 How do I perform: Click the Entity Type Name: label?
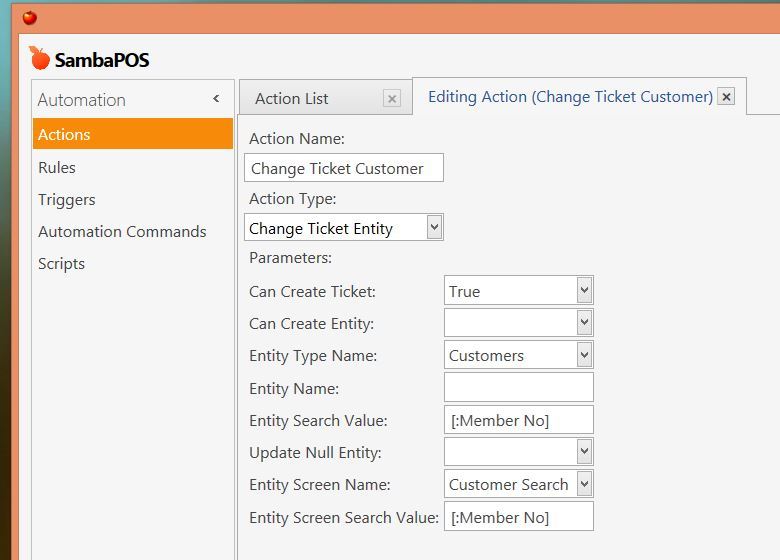click(313, 356)
